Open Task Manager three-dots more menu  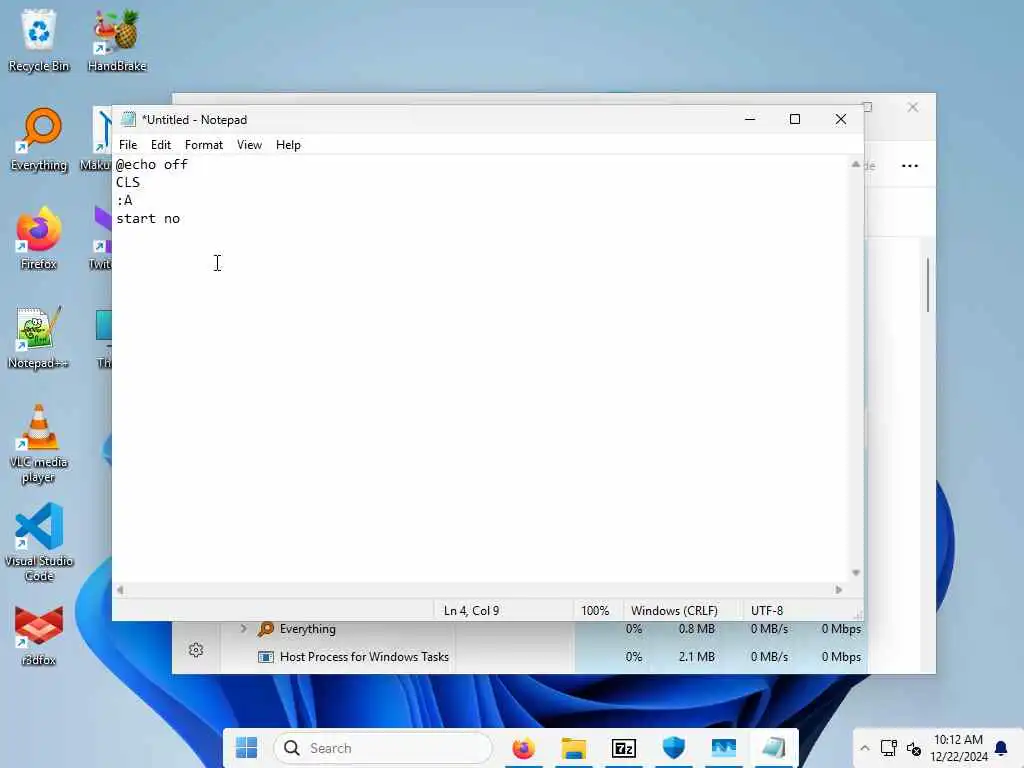tap(910, 166)
